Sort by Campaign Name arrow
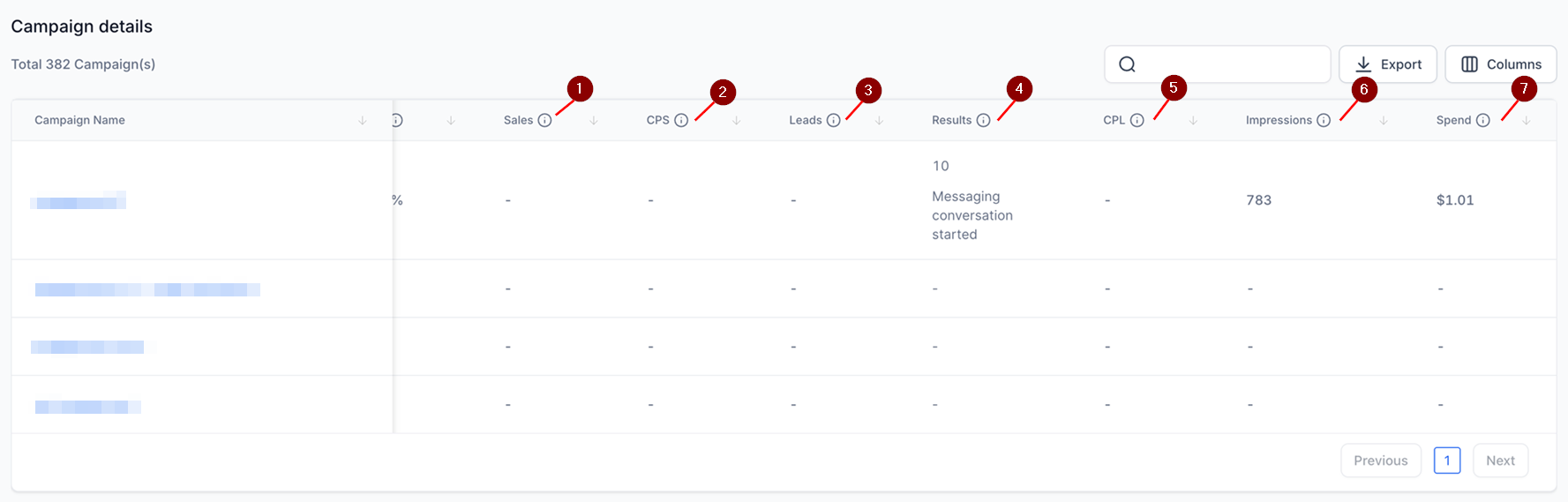This screenshot has width=1568, height=502. (362, 120)
